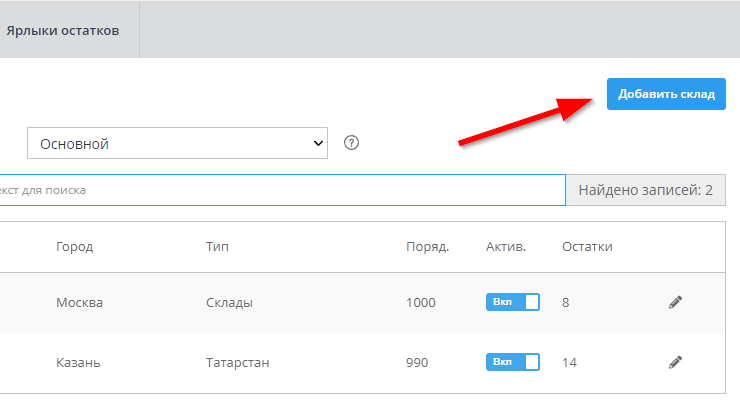Switch to the Ярлыки остатков tab
The width and height of the screenshot is (740, 414).
pos(63,30)
